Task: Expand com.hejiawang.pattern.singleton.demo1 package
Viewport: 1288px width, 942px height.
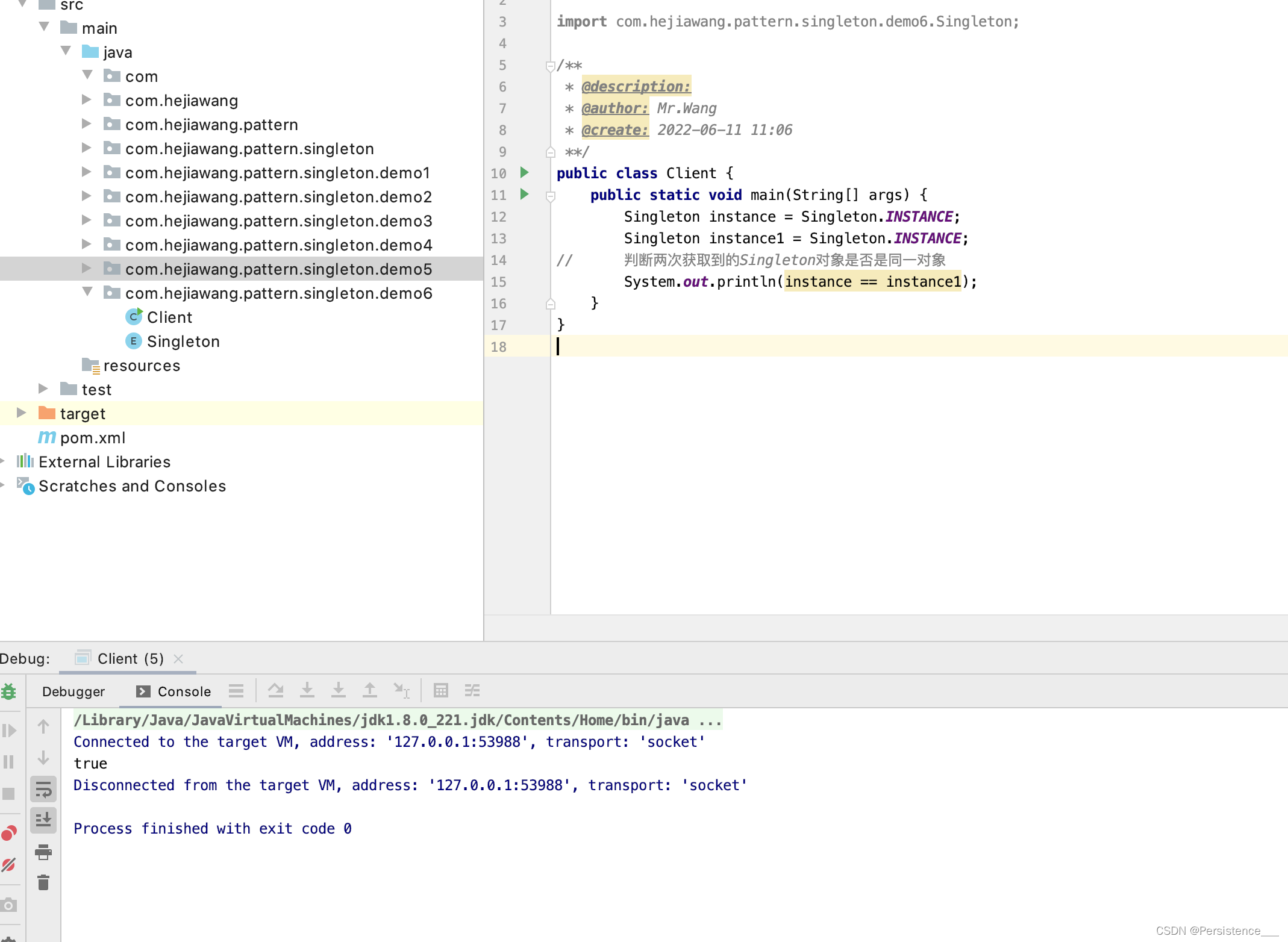Action: coord(87,172)
